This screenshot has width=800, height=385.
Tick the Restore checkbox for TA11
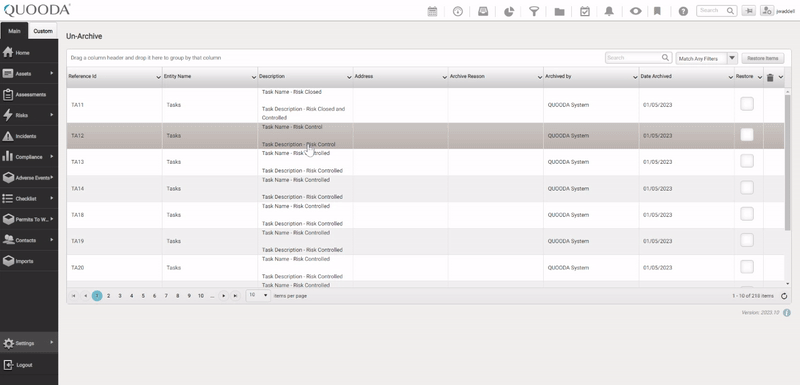coord(747,104)
